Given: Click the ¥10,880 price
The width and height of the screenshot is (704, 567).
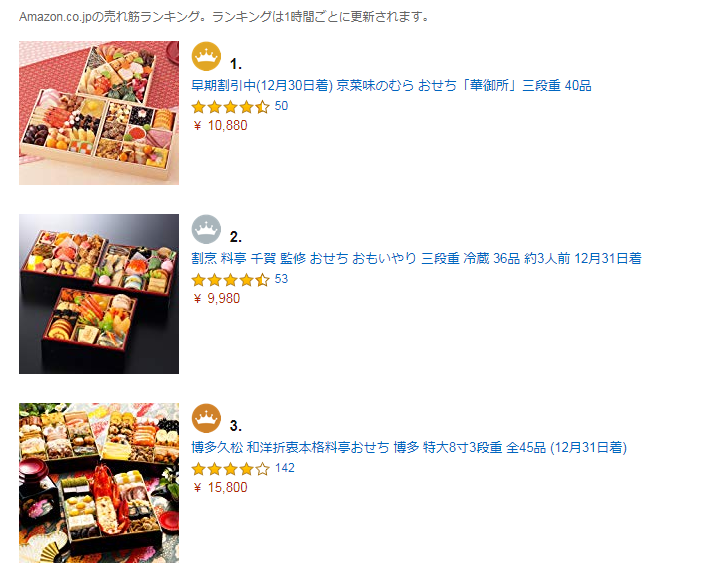Looking at the screenshot, I should click(x=220, y=125).
